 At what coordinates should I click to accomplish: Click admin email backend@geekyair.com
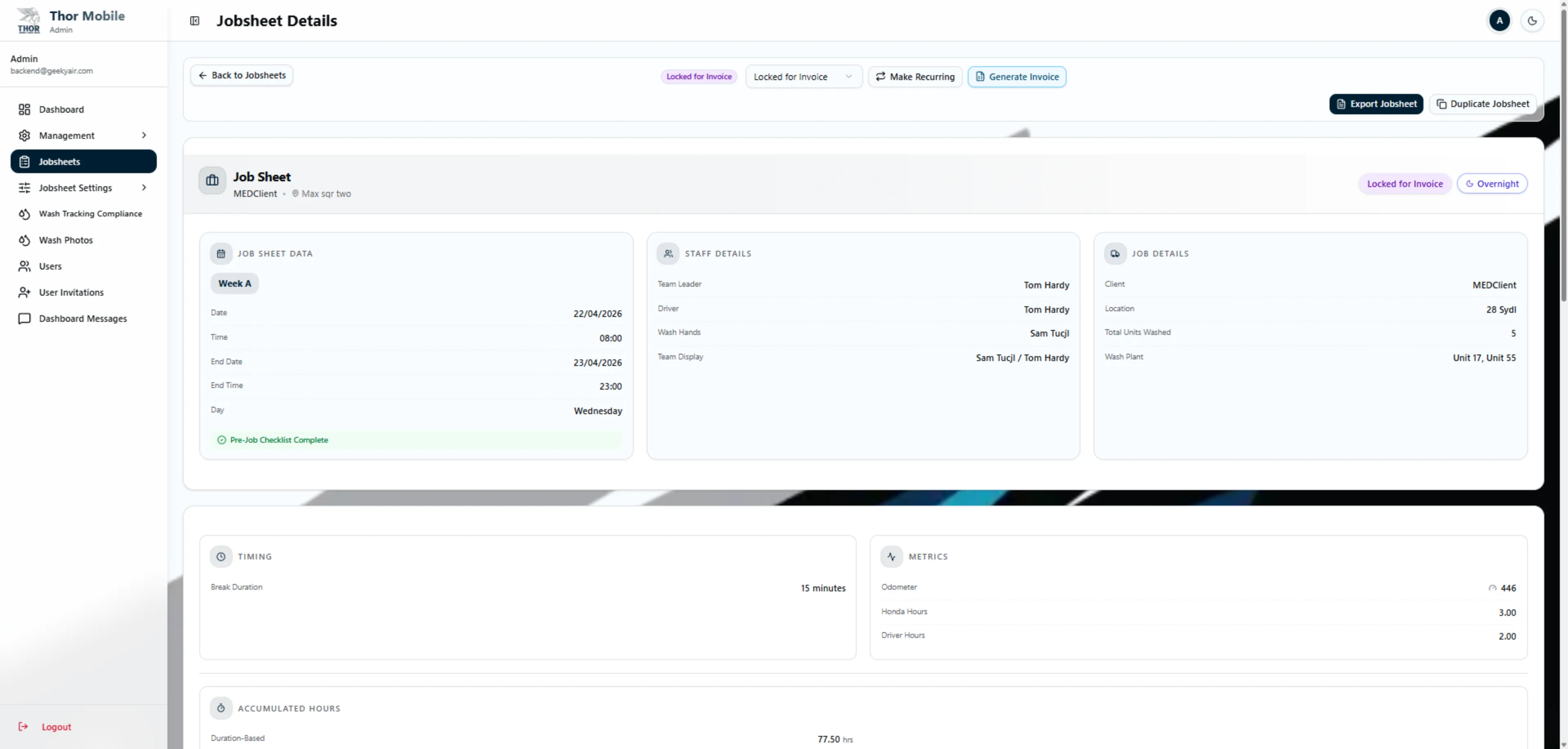click(52, 71)
